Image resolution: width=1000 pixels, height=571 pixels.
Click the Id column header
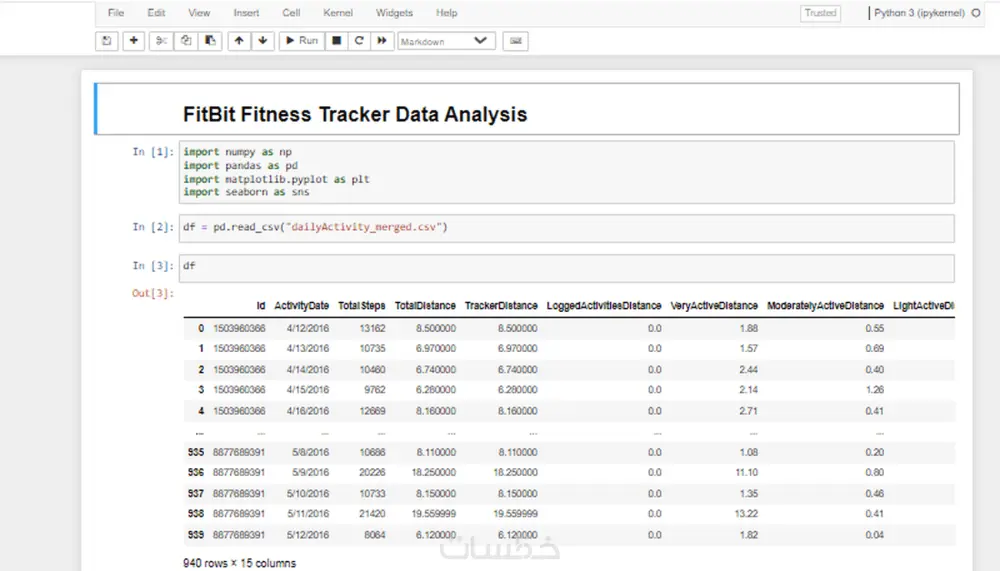261,306
